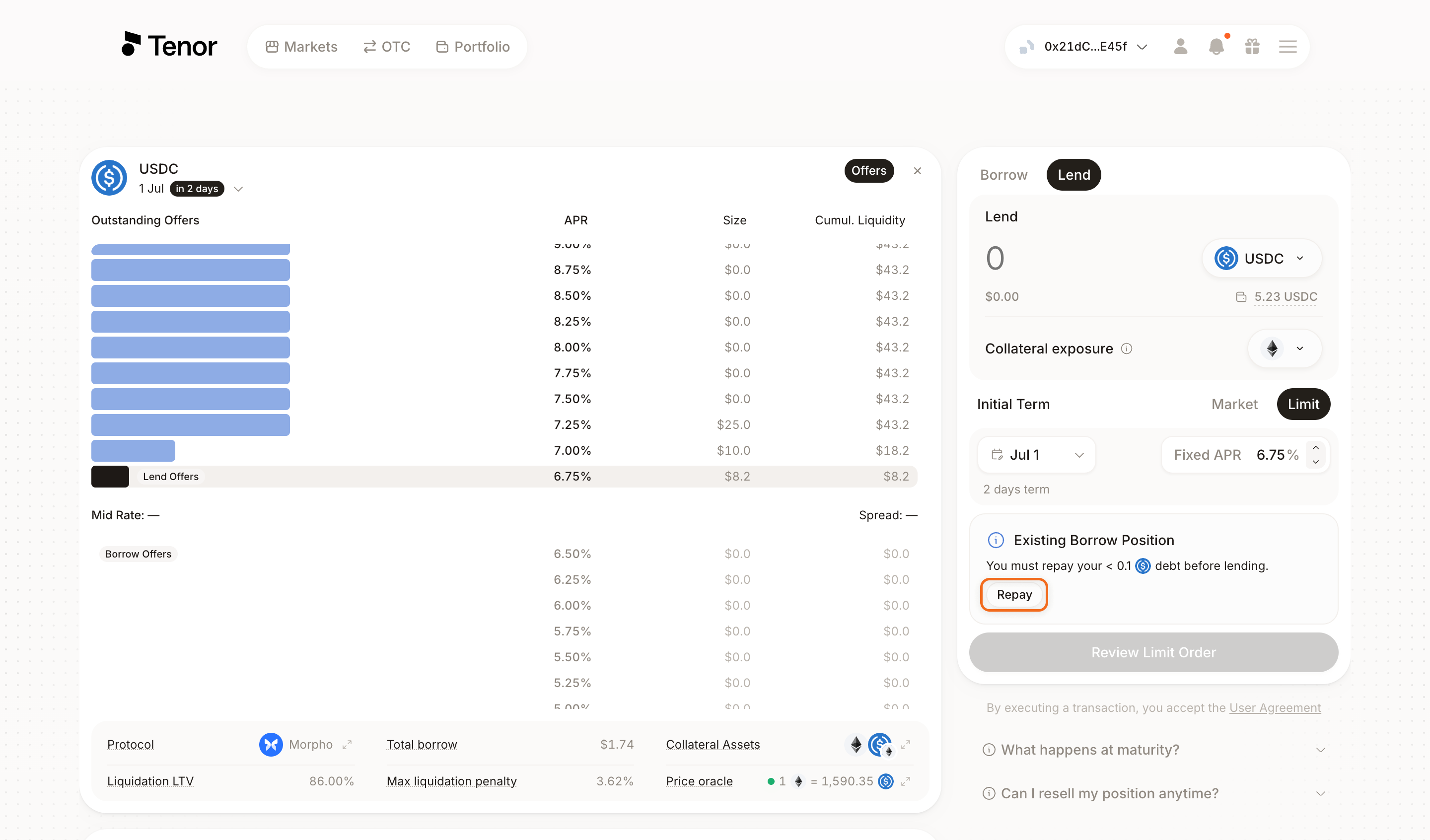Open the Jul 1 term date dropdown
The width and height of the screenshot is (1430, 840).
(x=1037, y=455)
